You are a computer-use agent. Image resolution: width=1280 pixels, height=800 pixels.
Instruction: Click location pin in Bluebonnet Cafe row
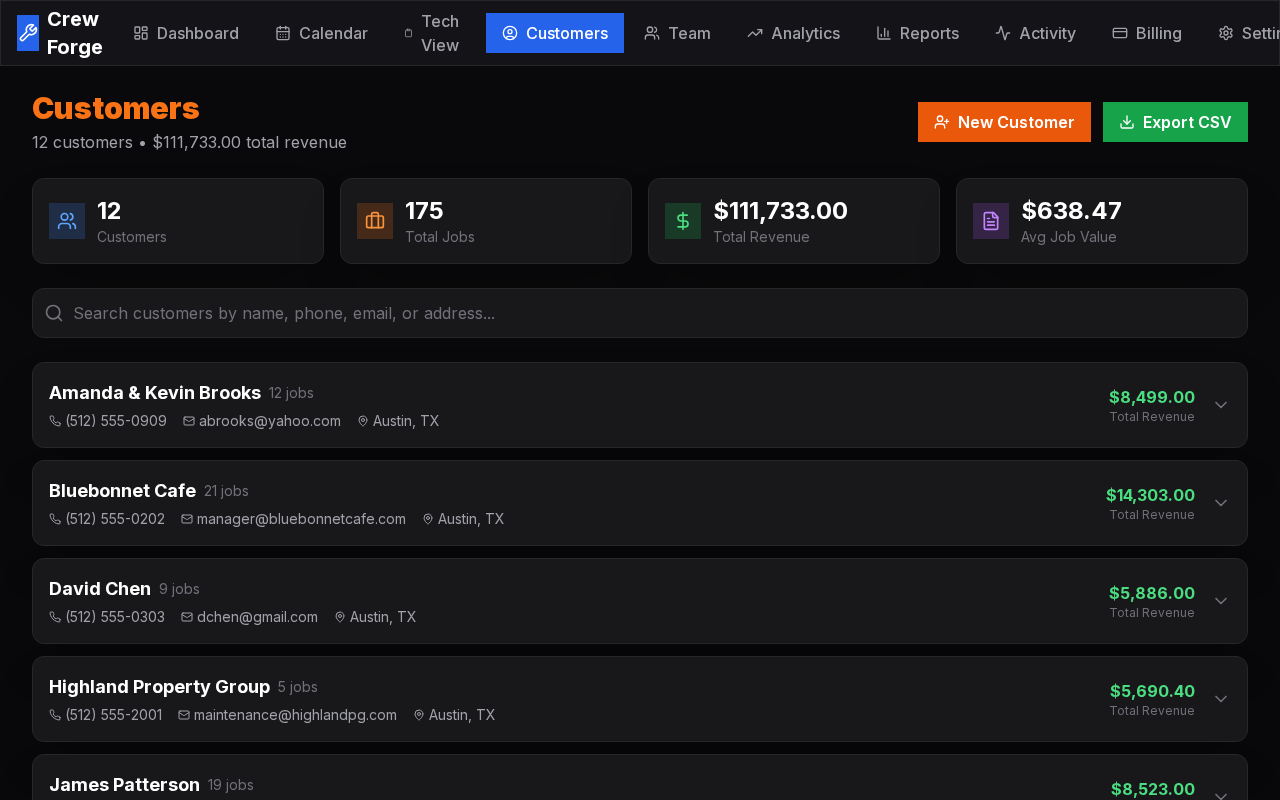428,519
